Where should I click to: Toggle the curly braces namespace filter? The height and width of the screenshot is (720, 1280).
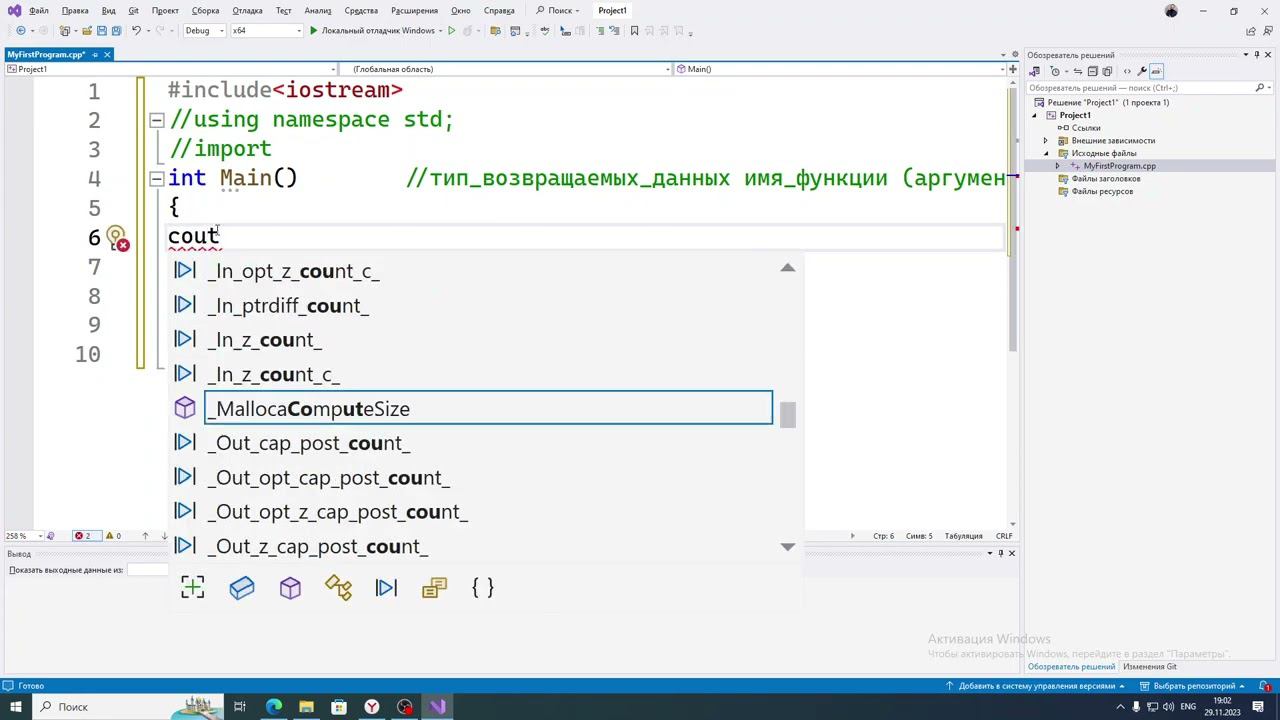coord(483,588)
